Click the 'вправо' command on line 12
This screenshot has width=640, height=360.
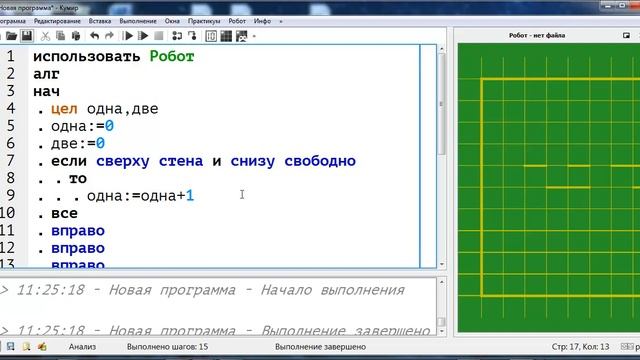tap(78, 249)
